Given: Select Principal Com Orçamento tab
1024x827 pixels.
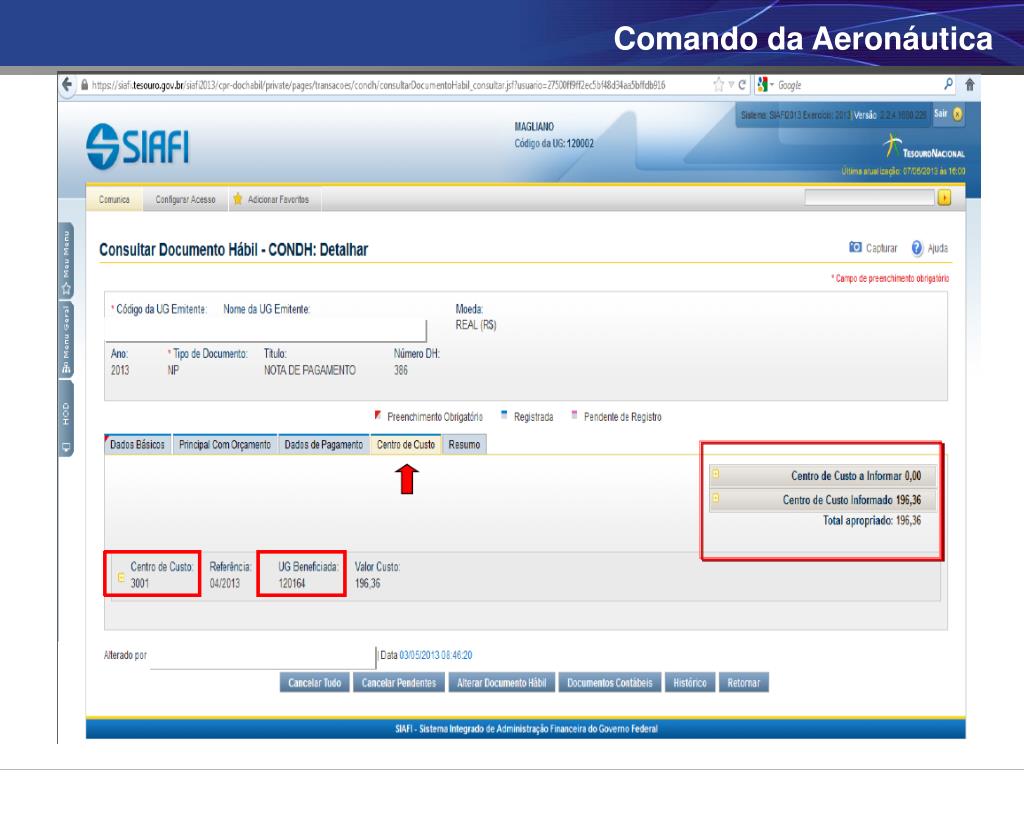Looking at the screenshot, I should tap(225, 444).
